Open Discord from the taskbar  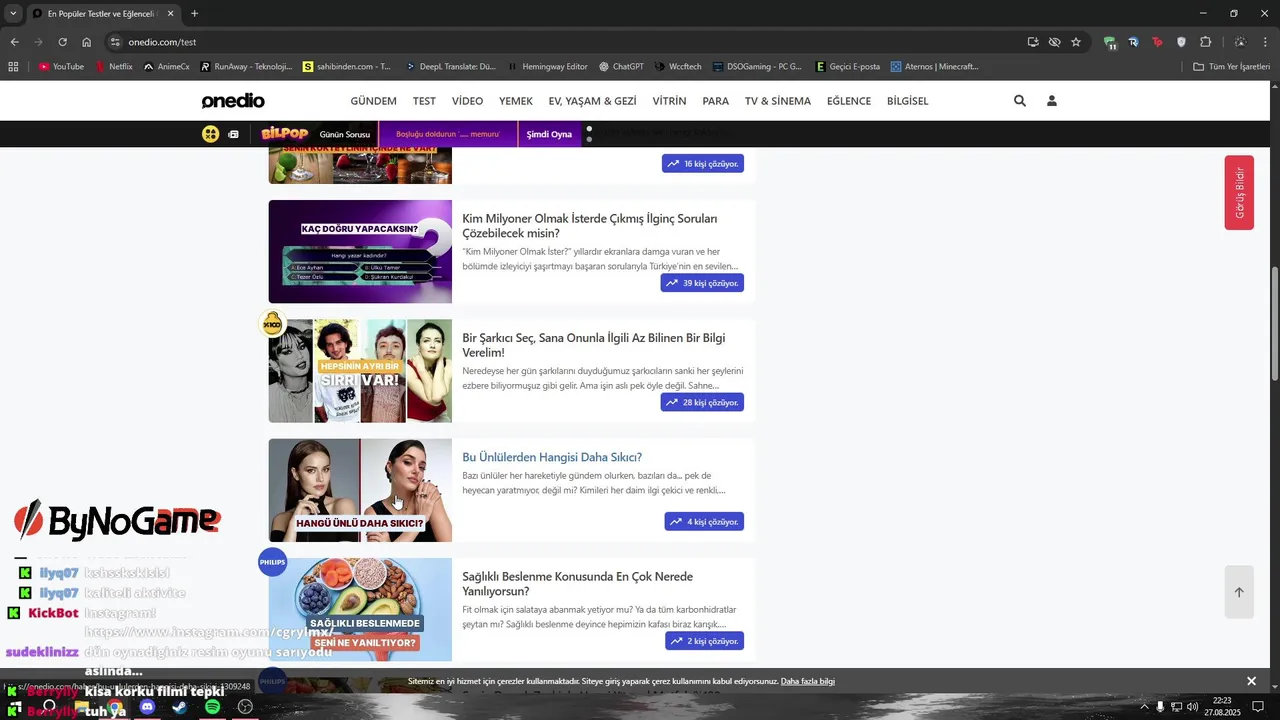[x=147, y=707]
